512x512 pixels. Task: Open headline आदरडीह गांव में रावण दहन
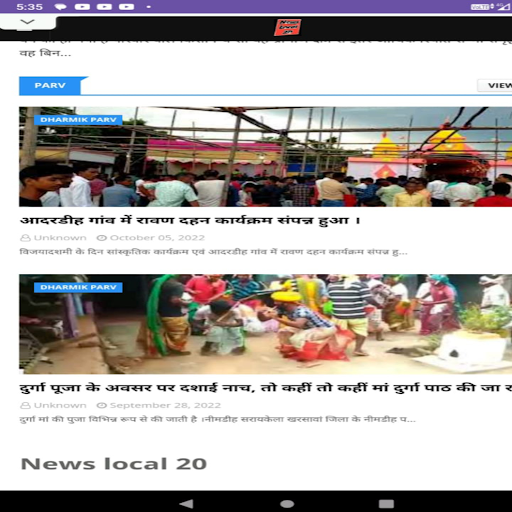click(x=190, y=221)
